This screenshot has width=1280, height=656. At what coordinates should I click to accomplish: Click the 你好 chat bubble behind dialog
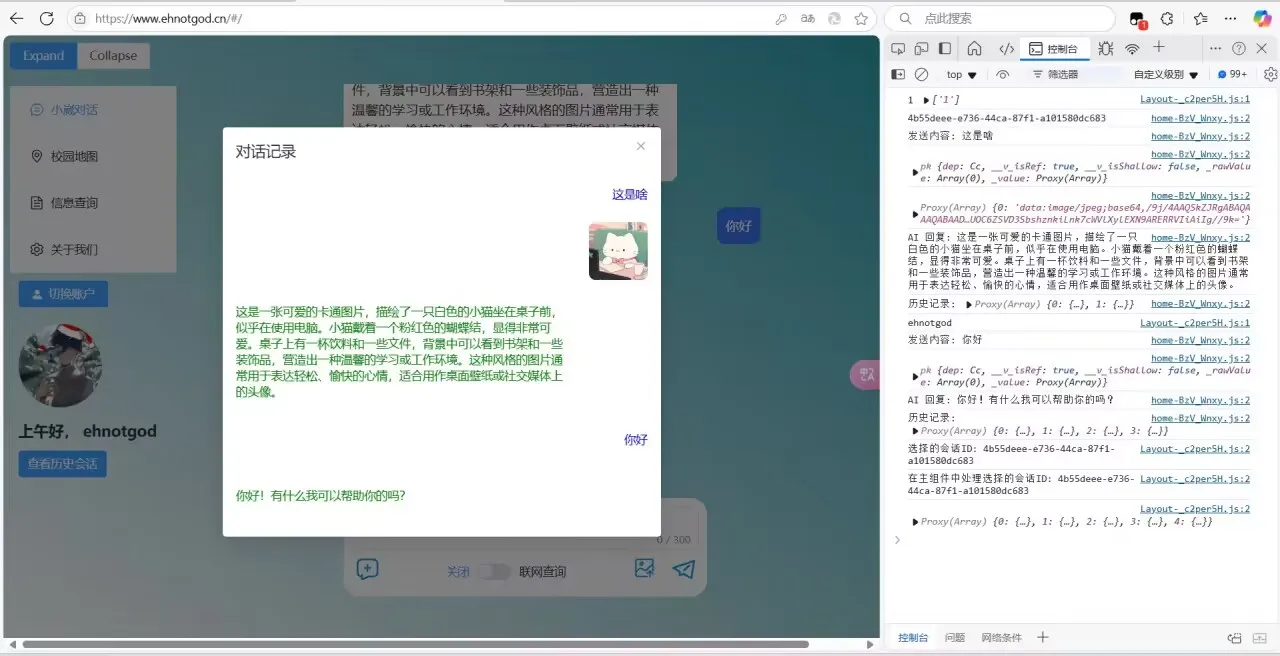[738, 226]
